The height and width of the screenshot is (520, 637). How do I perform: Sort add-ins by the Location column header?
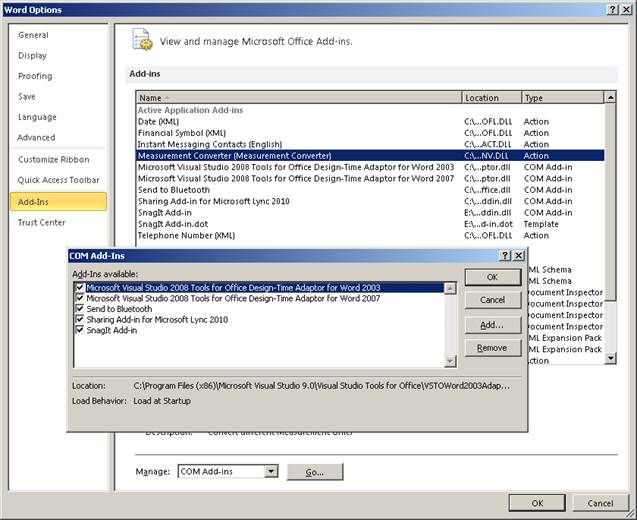492,98
